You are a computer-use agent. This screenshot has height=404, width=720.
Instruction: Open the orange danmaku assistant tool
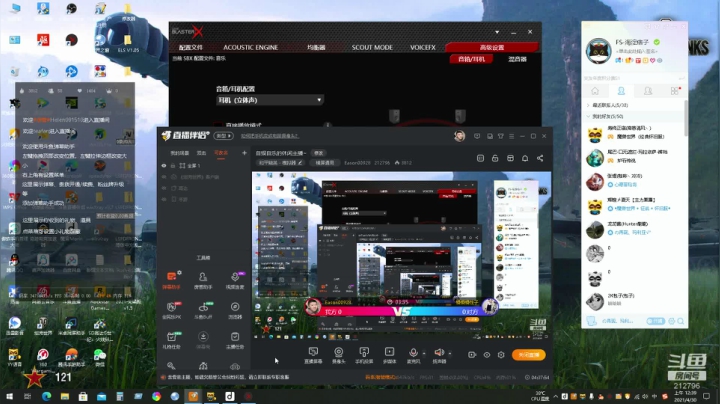click(172, 280)
